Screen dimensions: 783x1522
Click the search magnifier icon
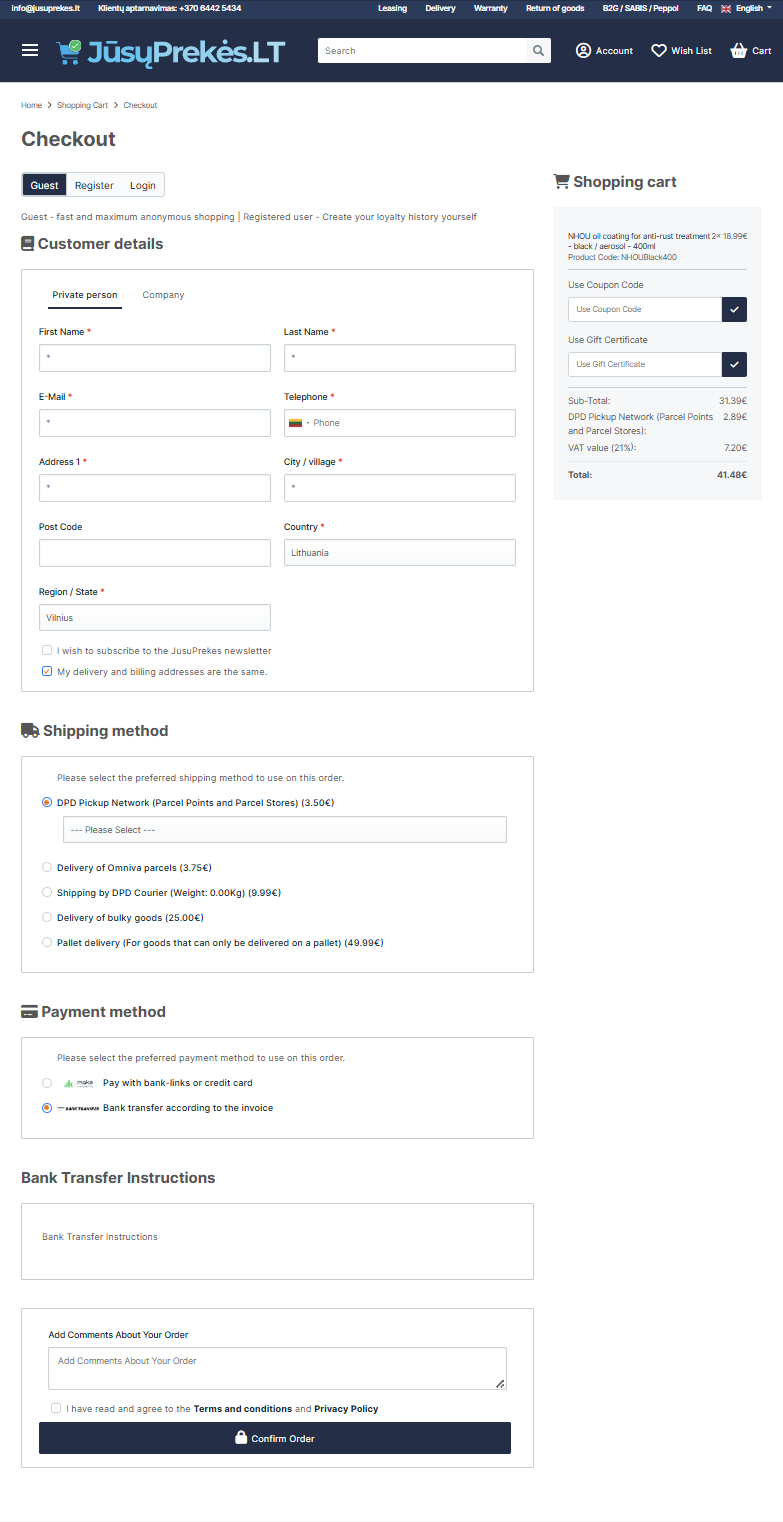point(538,51)
